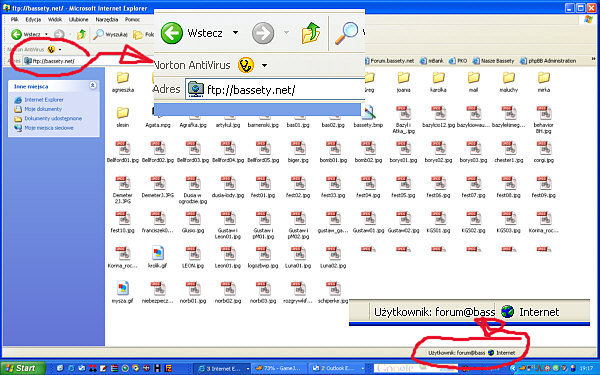Image resolution: width=600 pixels, height=375 pixels.
Task: Open the agnieszka folder
Action: 123,78
